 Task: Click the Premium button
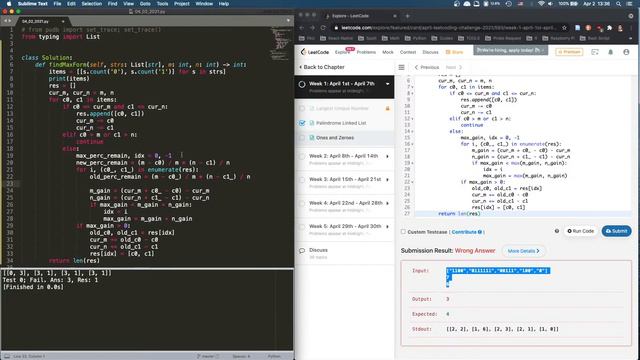[x=569, y=52]
